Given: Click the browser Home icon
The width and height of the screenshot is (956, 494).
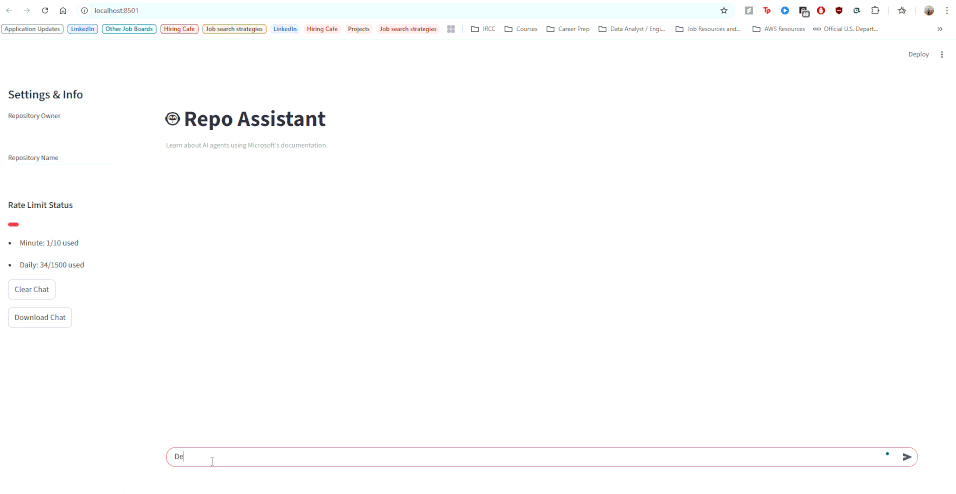Looking at the screenshot, I should (x=63, y=10).
